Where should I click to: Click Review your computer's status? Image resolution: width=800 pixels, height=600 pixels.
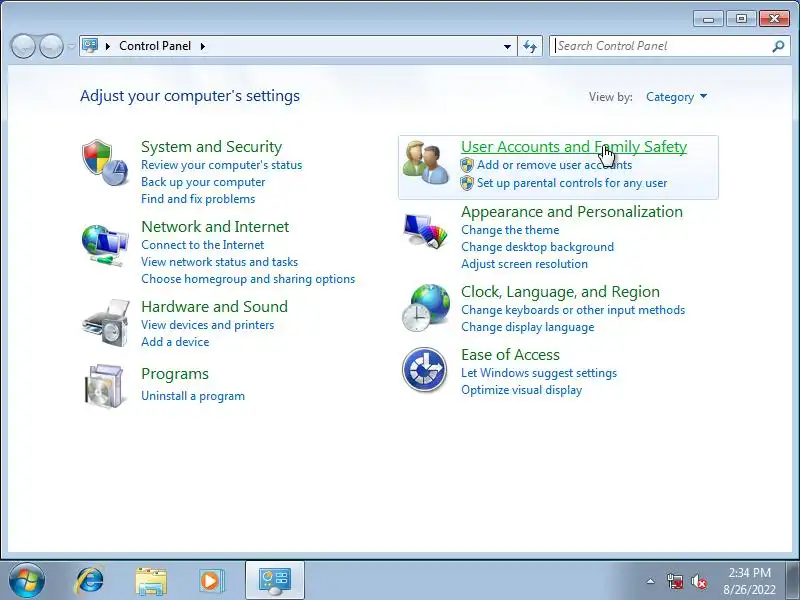(221, 165)
